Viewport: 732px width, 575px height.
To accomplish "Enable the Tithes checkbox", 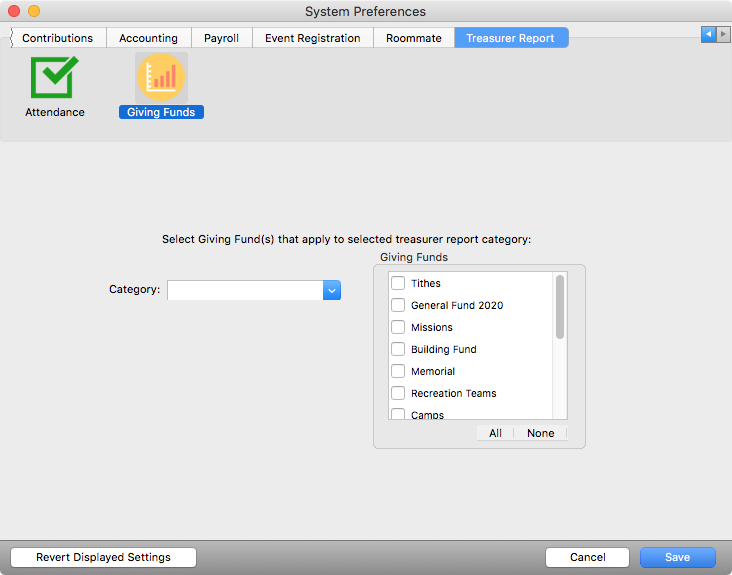I will [x=398, y=283].
